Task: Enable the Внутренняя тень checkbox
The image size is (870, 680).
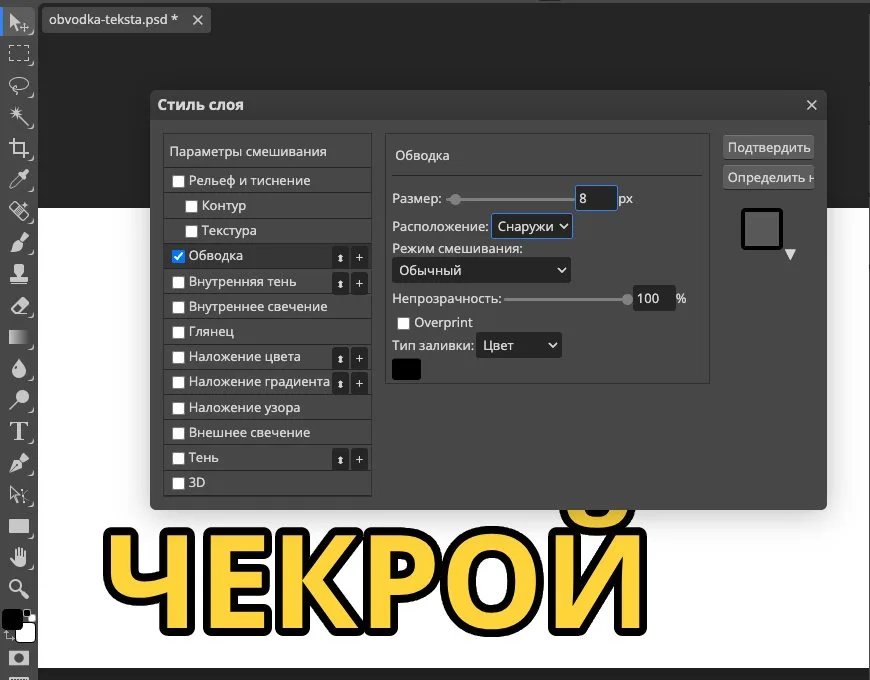Action: pos(178,282)
